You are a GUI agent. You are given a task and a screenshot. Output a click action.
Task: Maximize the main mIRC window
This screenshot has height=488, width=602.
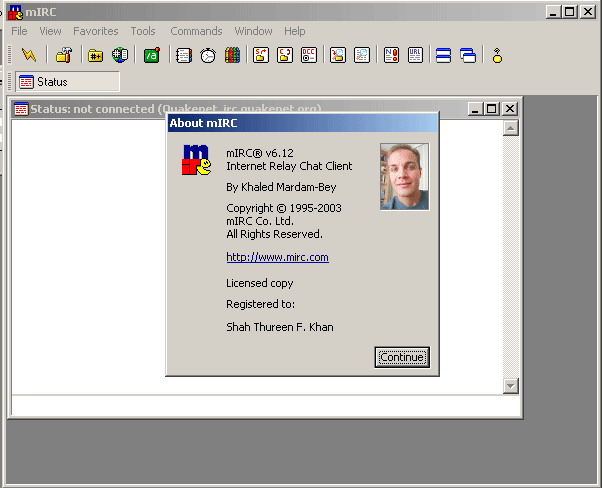coord(570,12)
